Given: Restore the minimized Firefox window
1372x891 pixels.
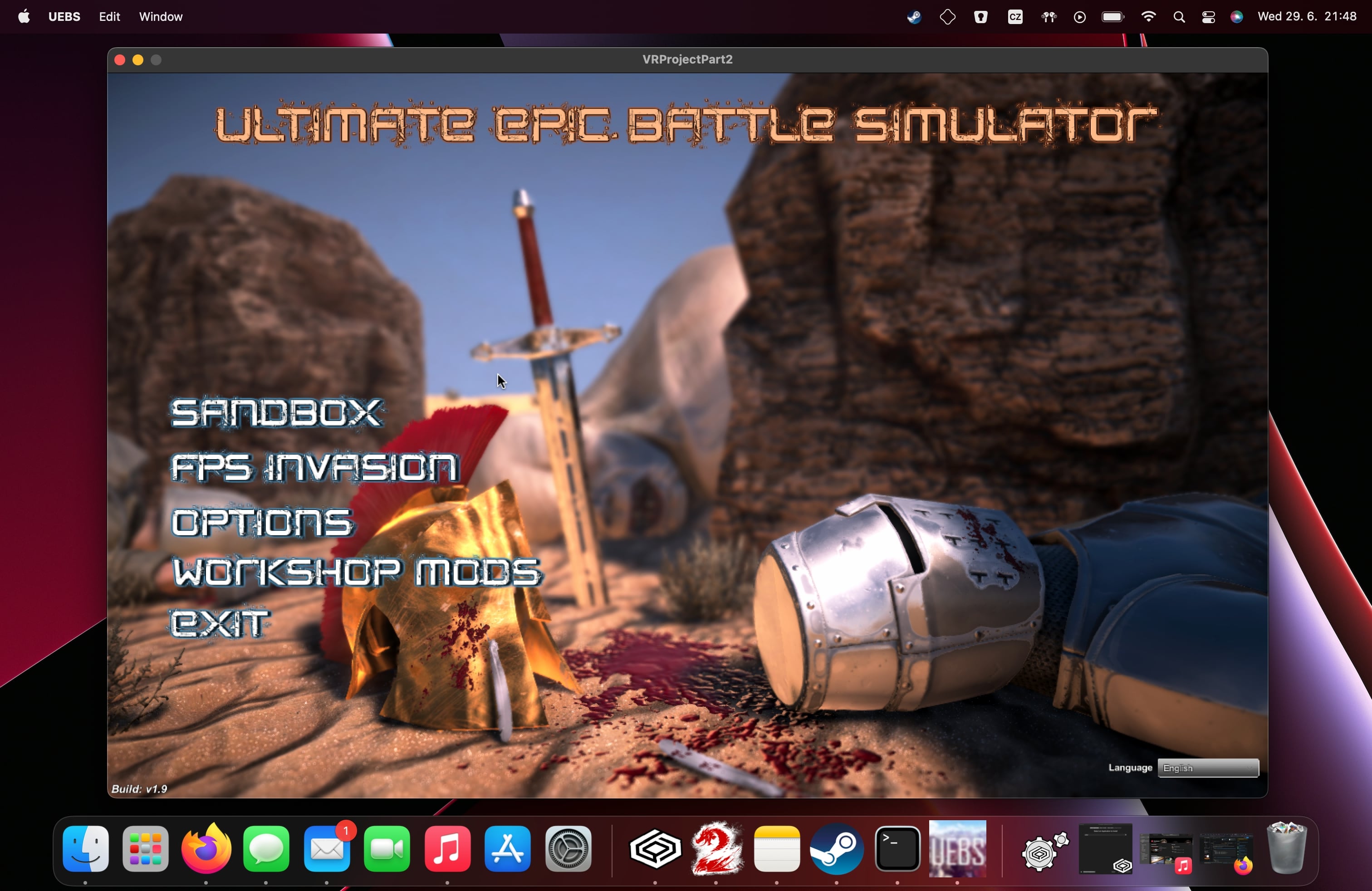Looking at the screenshot, I should point(1226,852).
